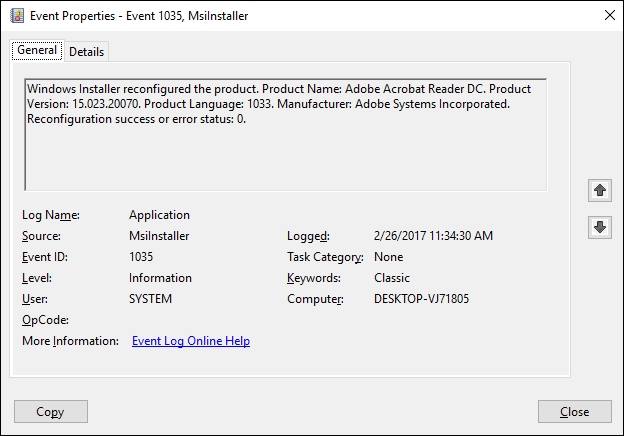Click the down arrow for next event
The height and width of the screenshot is (436, 624).
(600, 228)
